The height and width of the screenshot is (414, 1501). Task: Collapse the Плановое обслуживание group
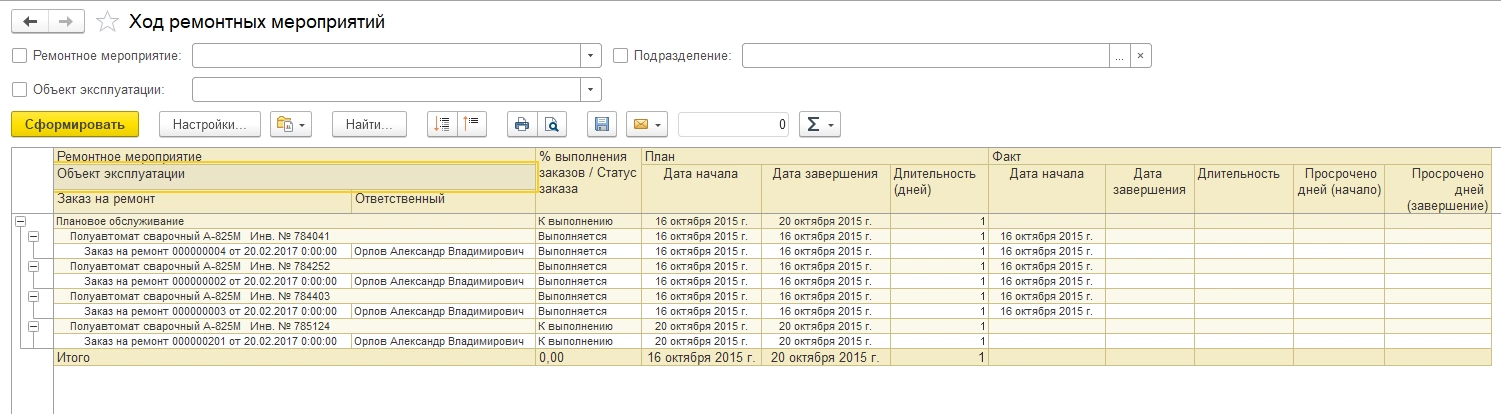[x=20, y=221]
